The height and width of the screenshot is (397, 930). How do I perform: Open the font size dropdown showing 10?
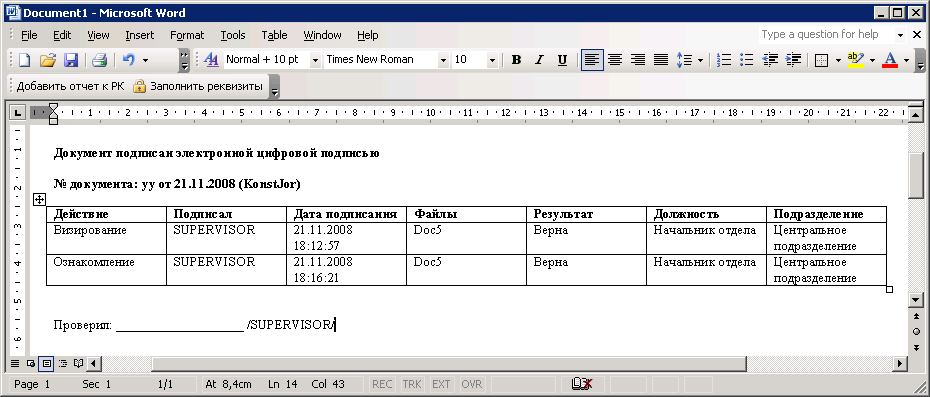click(x=492, y=60)
